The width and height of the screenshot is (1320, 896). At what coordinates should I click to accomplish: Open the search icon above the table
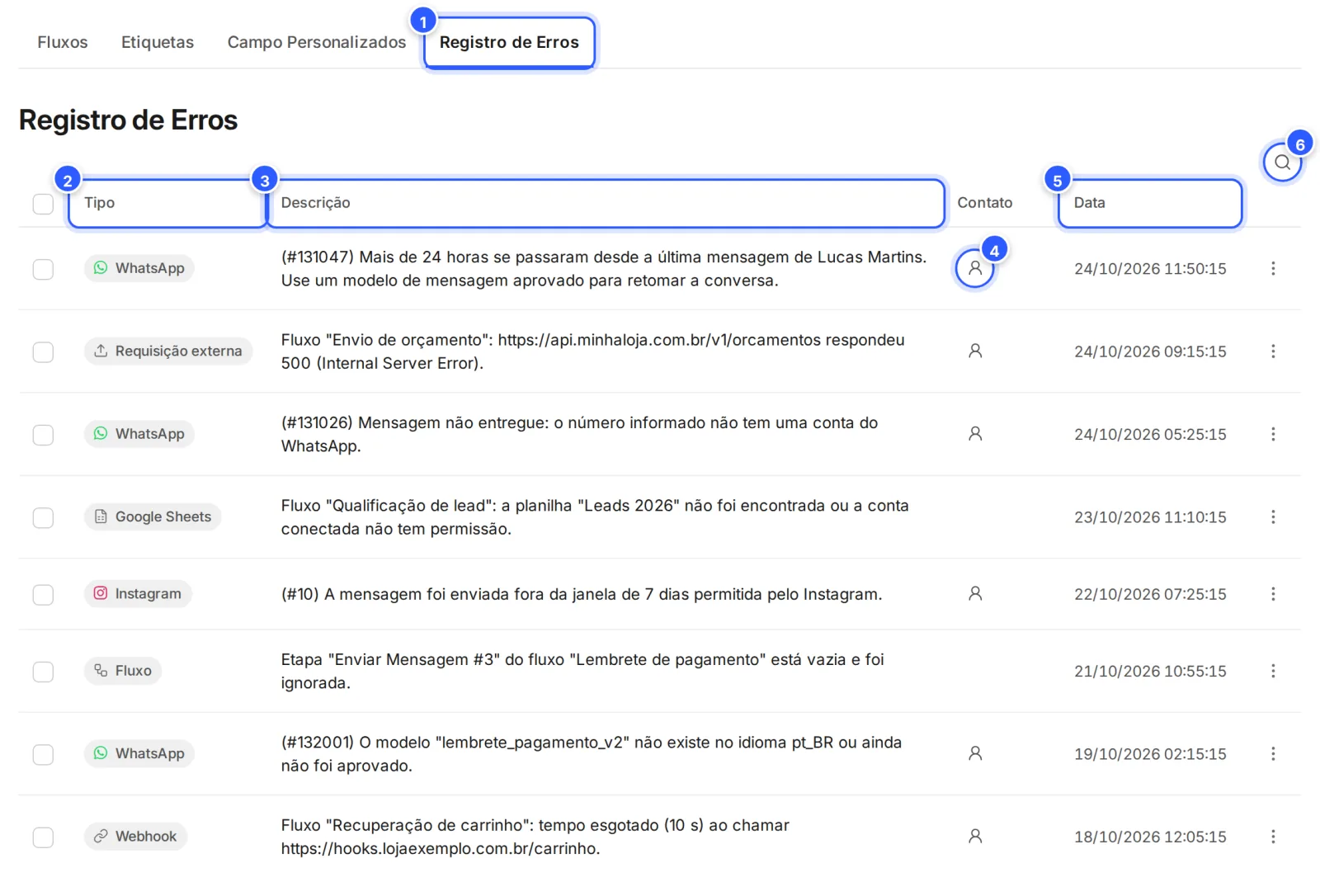[x=1282, y=163]
